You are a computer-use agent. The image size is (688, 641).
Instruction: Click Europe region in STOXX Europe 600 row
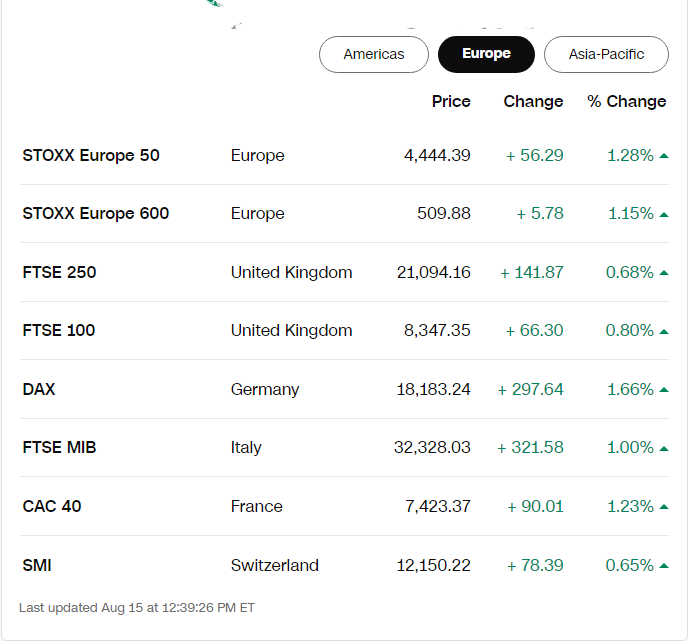[x=258, y=213]
